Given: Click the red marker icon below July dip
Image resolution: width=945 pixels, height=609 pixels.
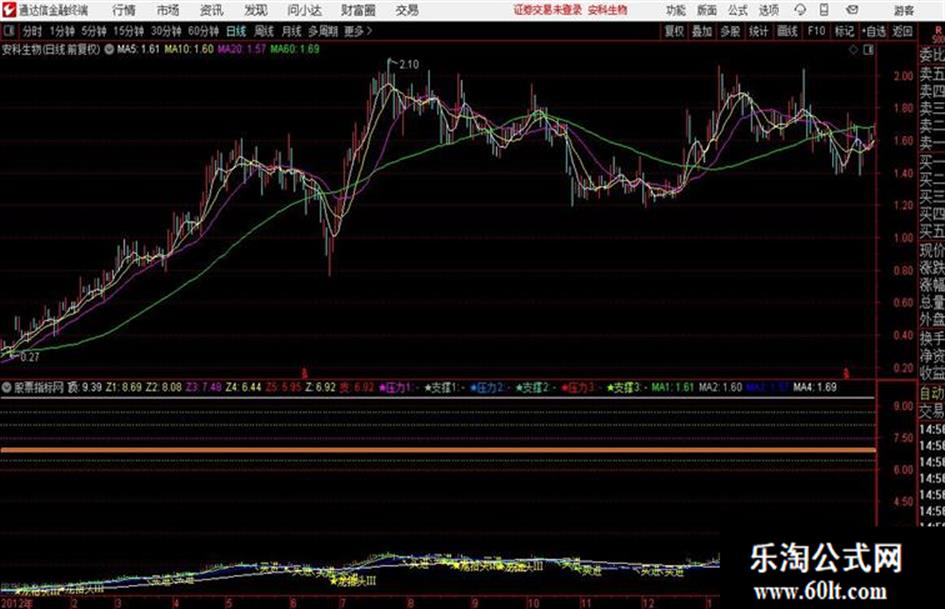Looking at the screenshot, I should click(x=304, y=373).
